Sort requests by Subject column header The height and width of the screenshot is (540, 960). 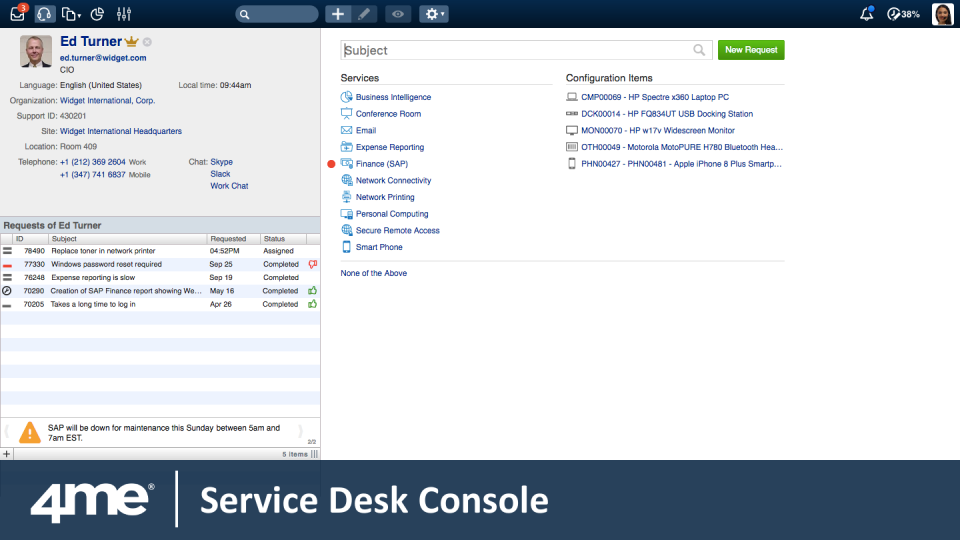coord(127,239)
